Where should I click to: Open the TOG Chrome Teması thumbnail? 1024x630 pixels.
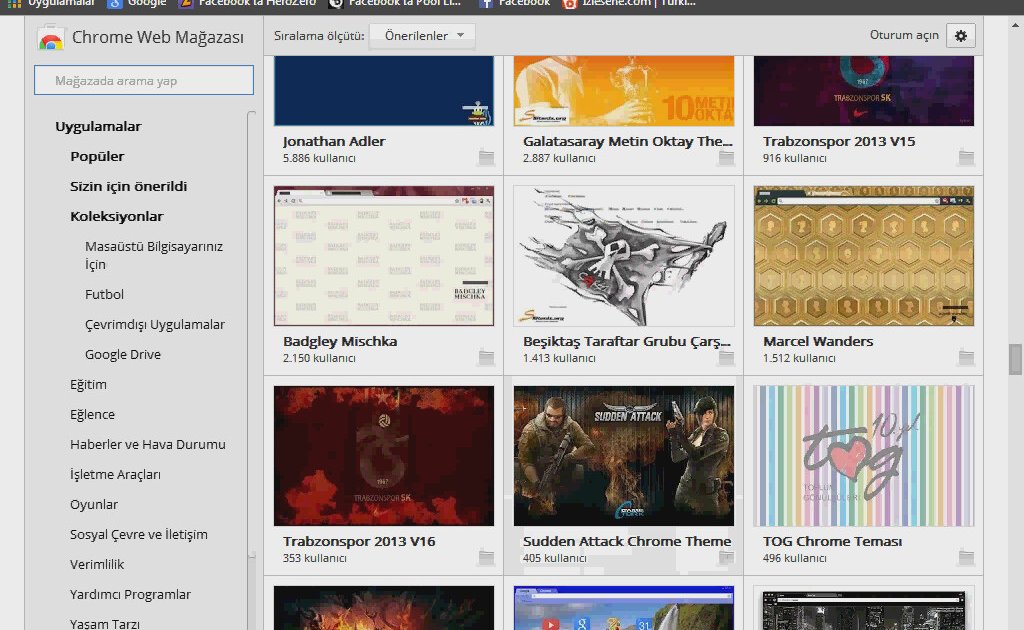863,456
